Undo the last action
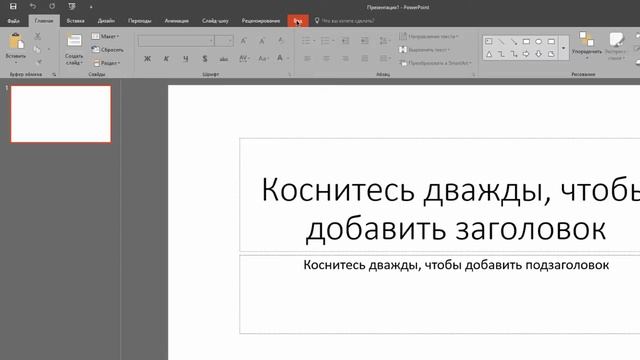This screenshot has height=360, width=640. coord(33,7)
